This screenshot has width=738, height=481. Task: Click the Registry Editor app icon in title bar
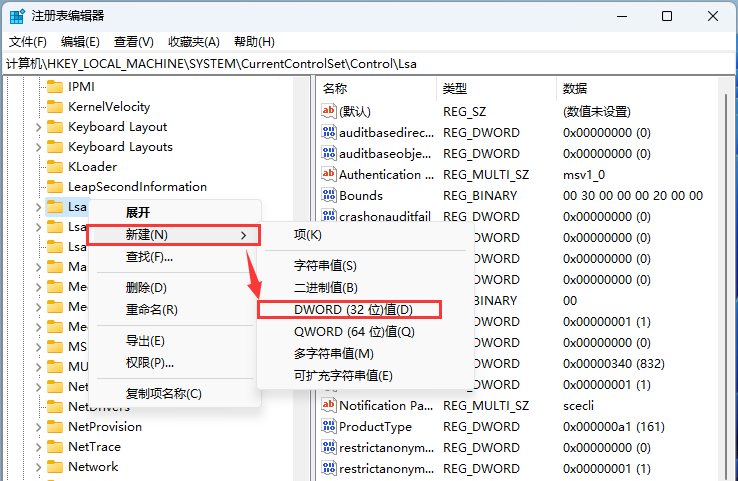(x=17, y=16)
